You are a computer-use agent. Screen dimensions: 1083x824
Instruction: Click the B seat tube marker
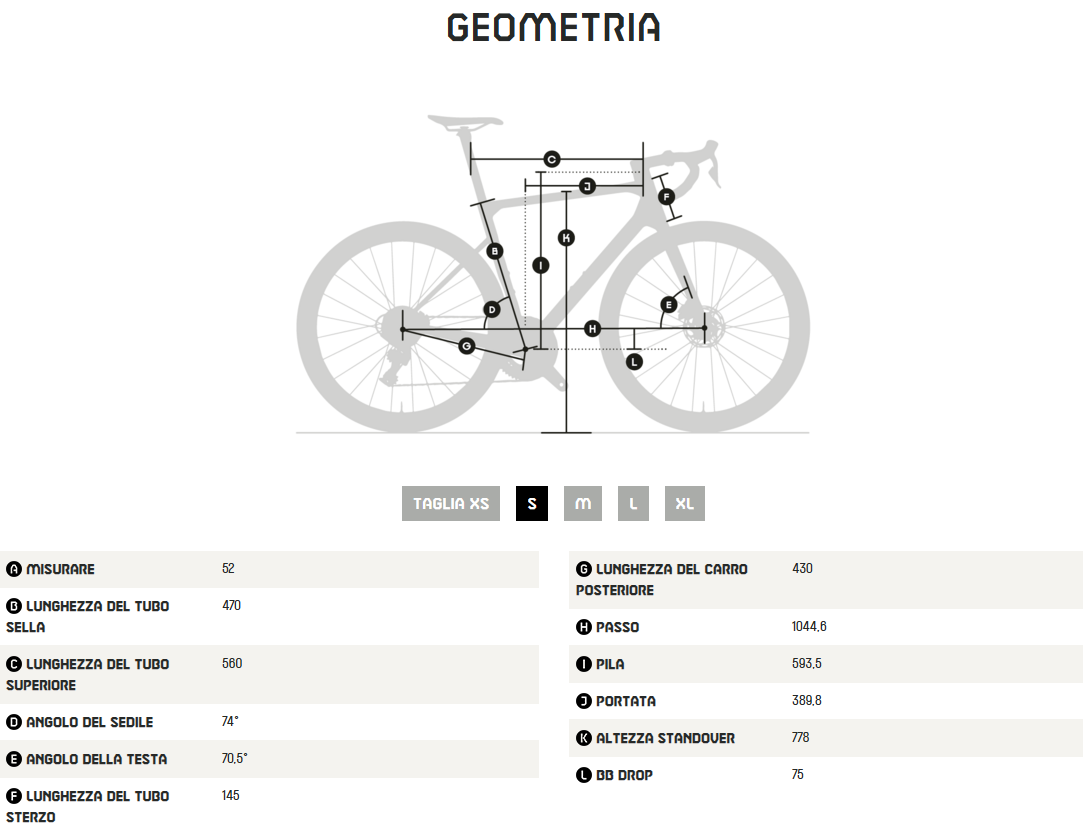494,251
